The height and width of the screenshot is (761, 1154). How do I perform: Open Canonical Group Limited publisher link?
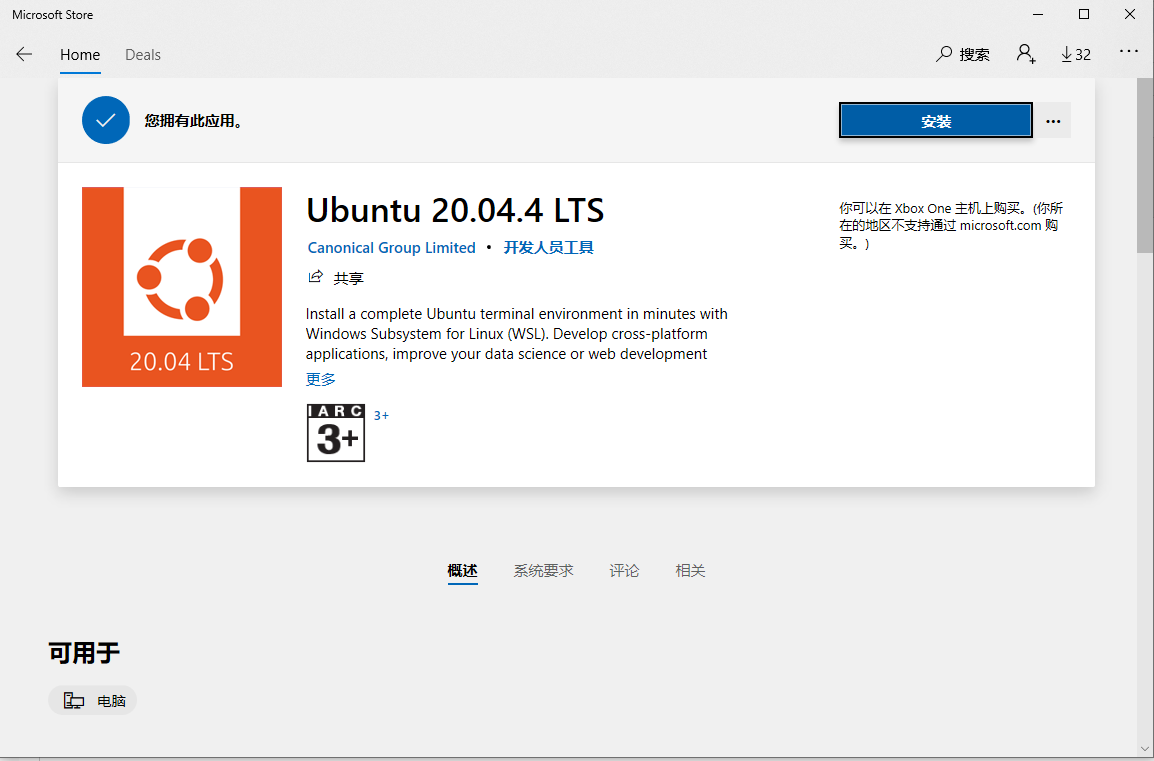pos(392,248)
